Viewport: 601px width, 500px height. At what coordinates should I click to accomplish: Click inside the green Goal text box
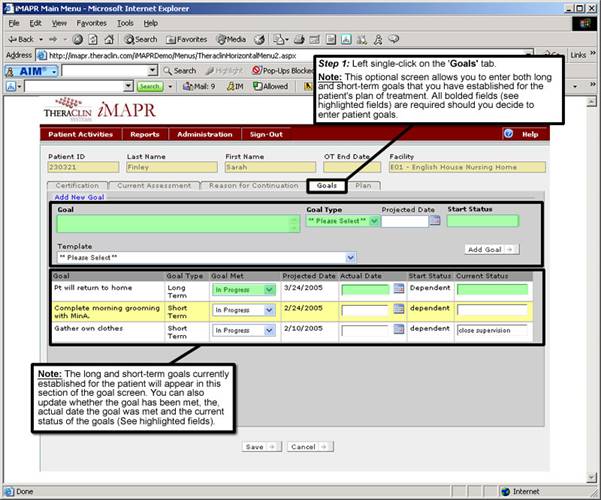tap(172, 224)
